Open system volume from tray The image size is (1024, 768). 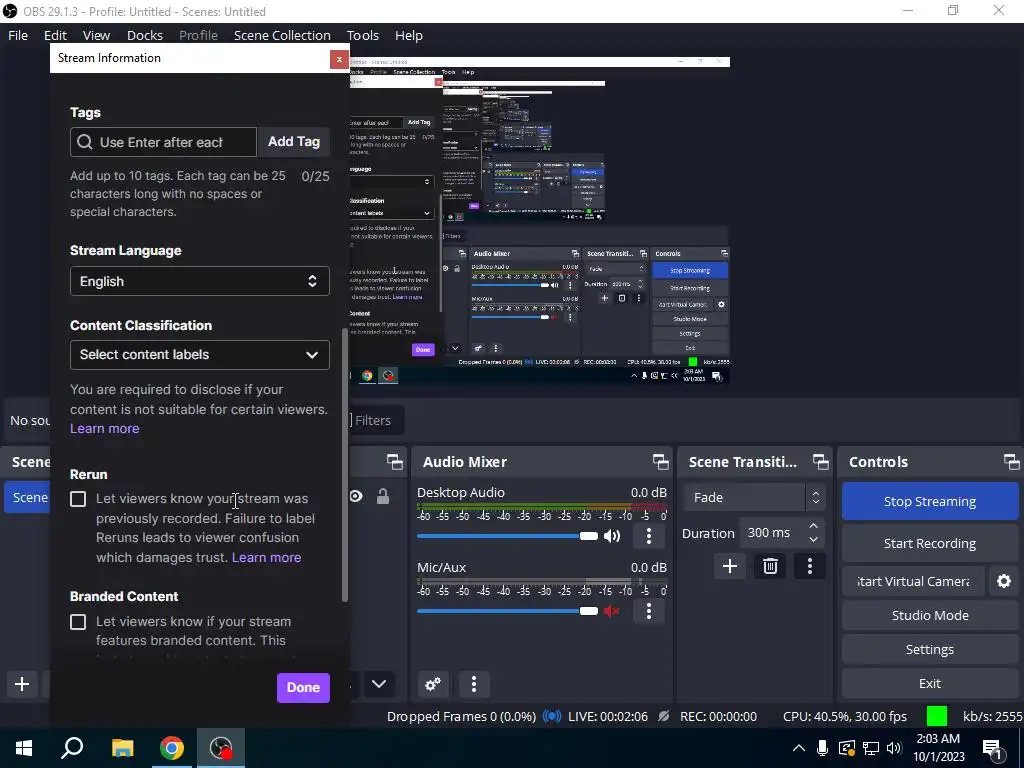pos(895,748)
